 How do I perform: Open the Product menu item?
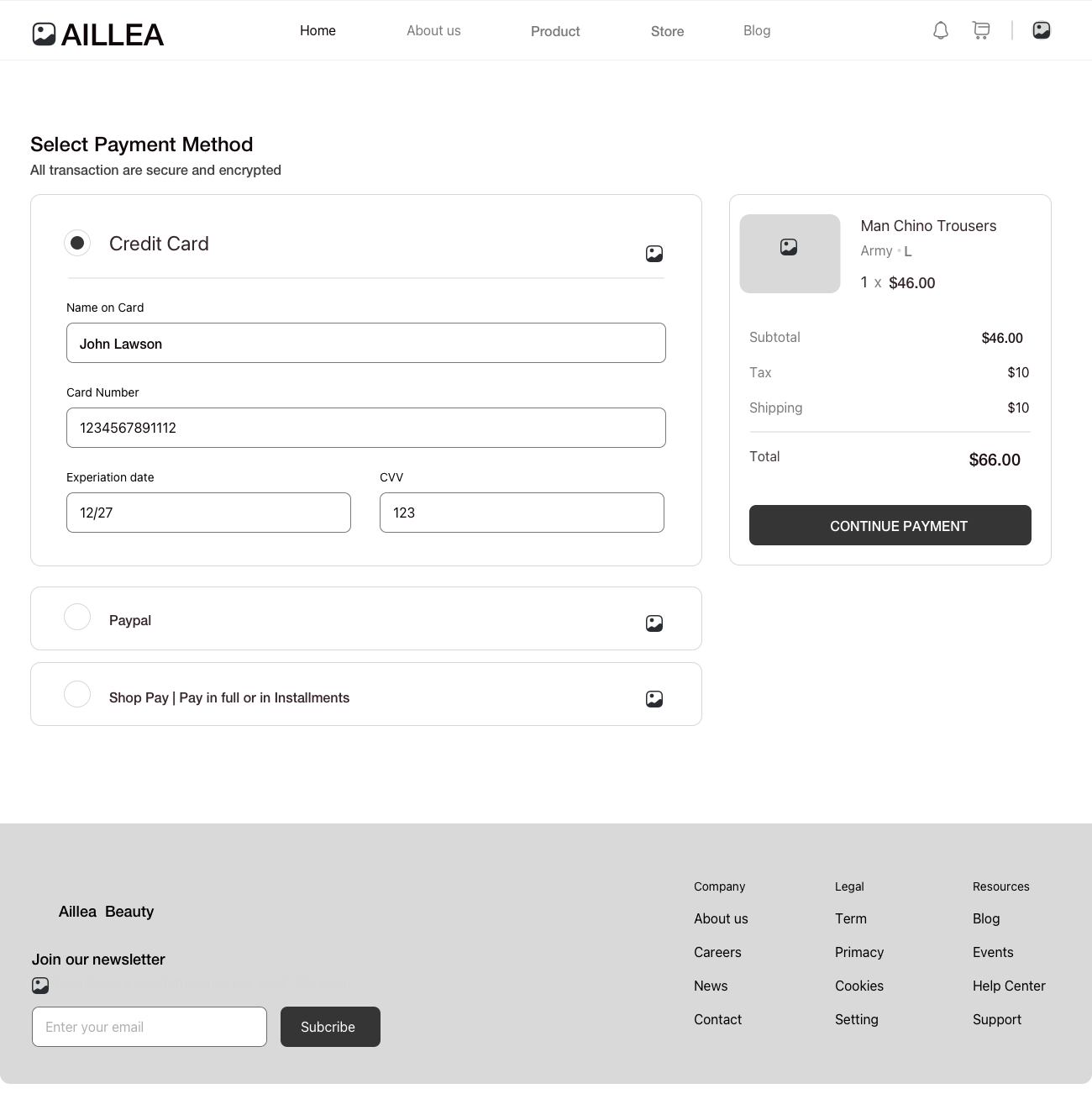(x=555, y=31)
